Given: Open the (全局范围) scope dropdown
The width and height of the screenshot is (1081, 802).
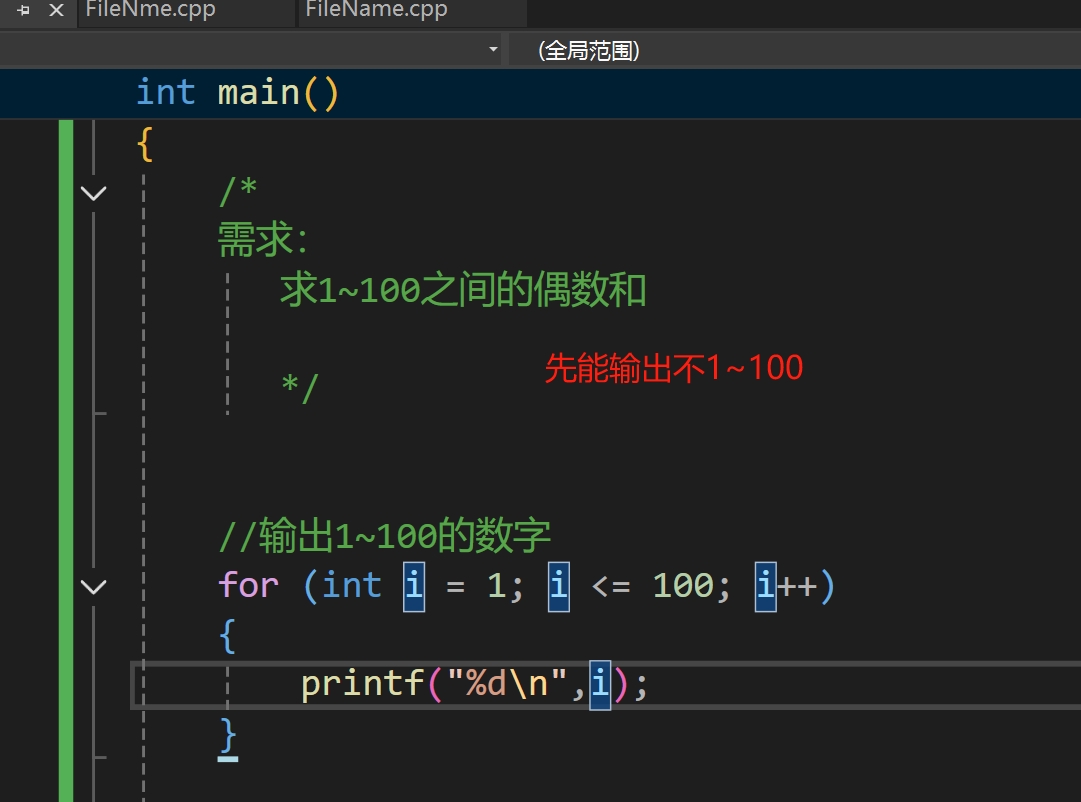Looking at the screenshot, I should click(x=795, y=50).
